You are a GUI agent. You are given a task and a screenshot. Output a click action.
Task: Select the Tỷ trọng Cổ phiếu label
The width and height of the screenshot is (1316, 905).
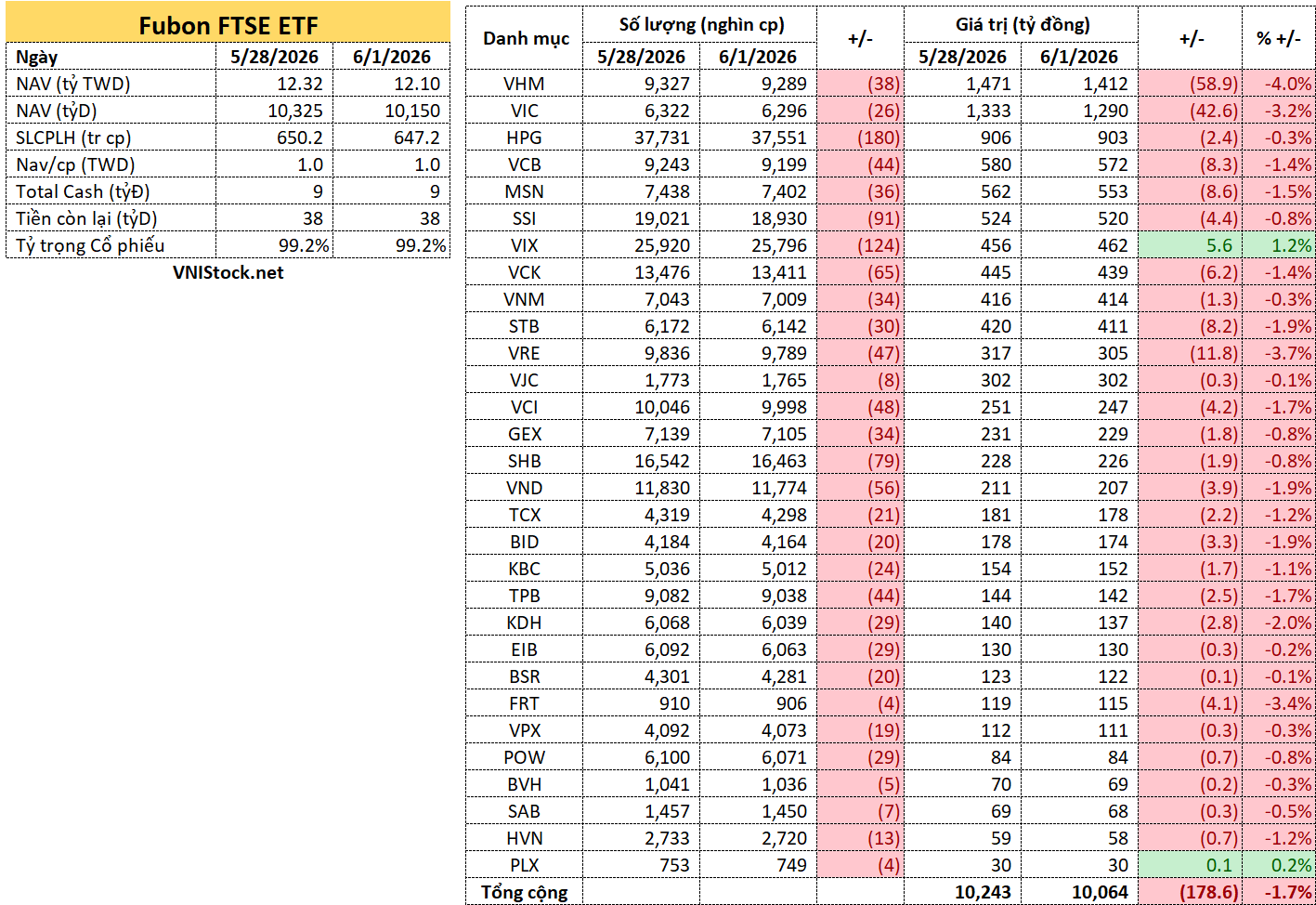[90, 245]
